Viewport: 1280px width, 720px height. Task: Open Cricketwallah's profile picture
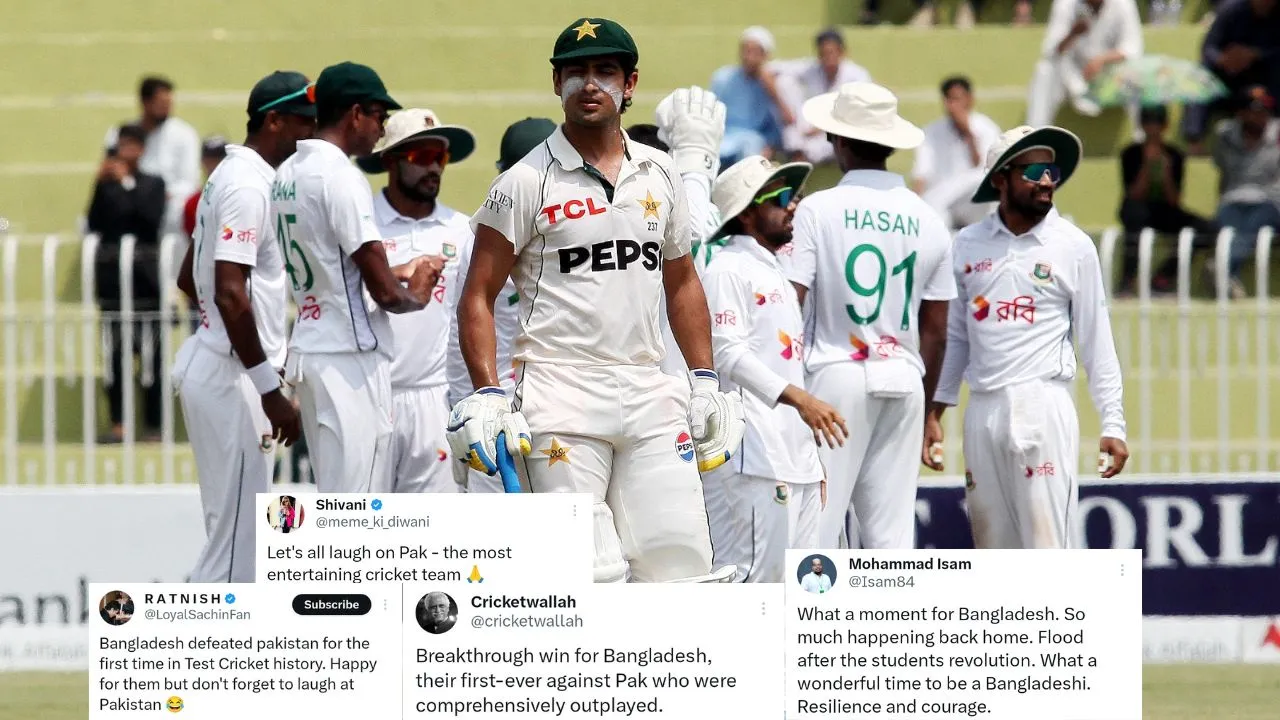pos(436,612)
